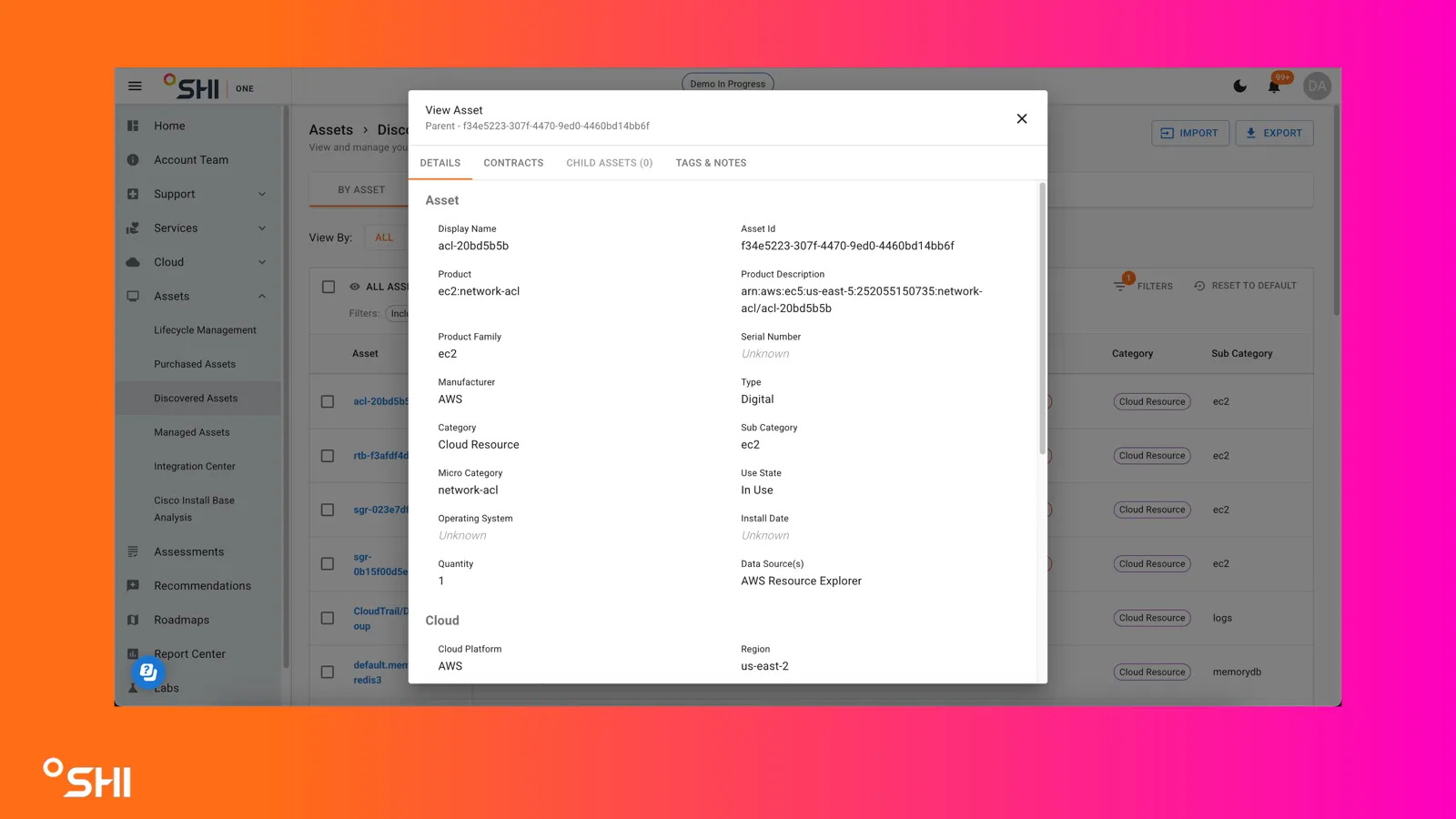Click the DA user avatar
The width and height of the screenshot is (1456, 819).
point(1317,86)
